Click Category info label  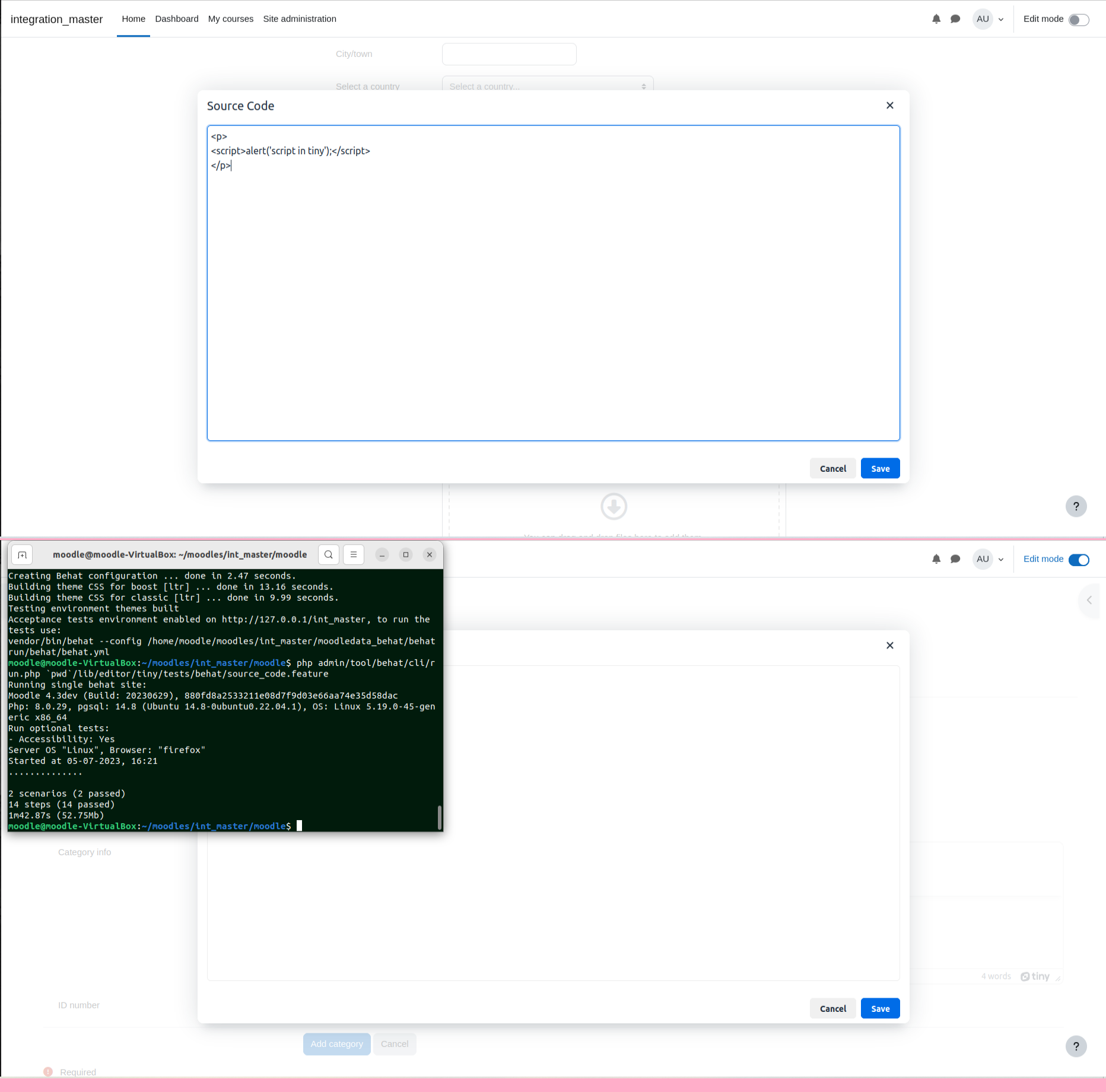[x=84, y=852]
